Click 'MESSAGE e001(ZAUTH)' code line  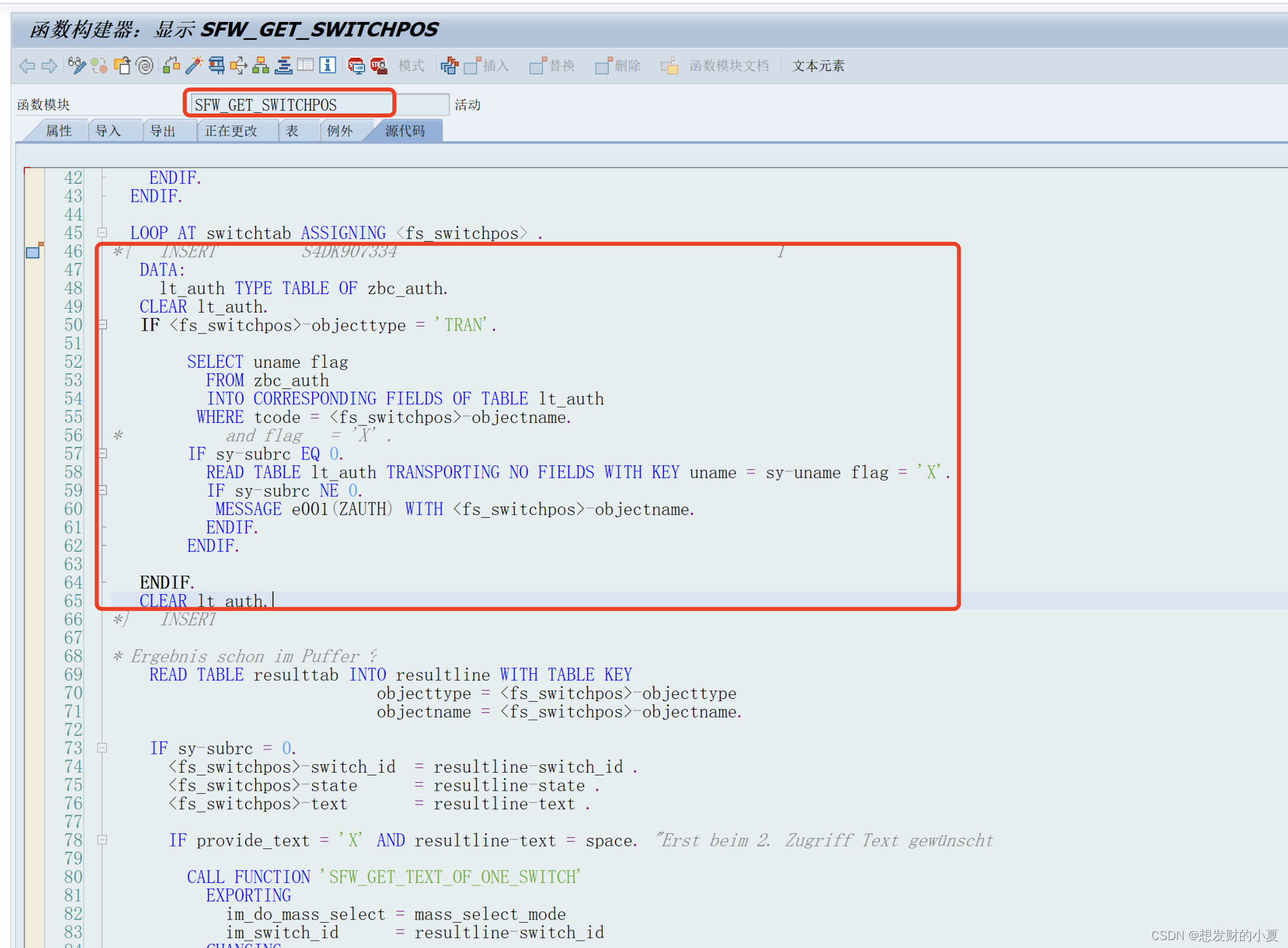click(455, 509)
